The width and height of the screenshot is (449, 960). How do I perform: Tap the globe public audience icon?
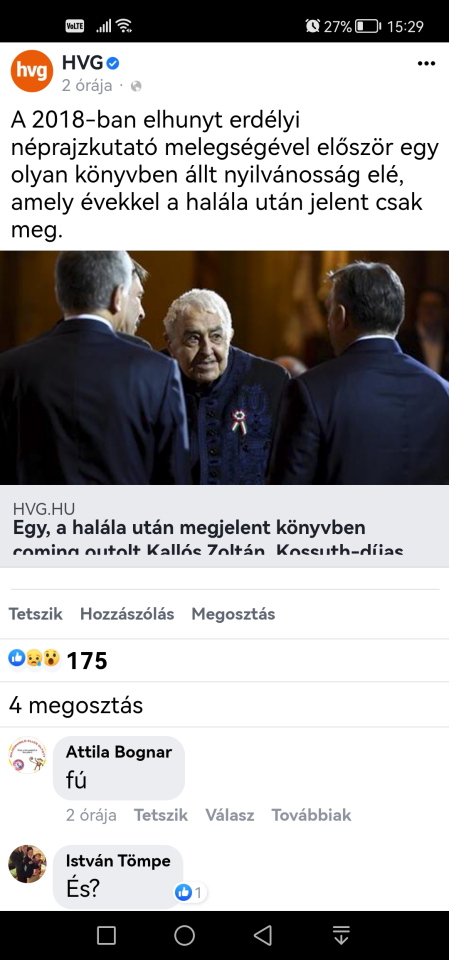(x=136, y=86)
